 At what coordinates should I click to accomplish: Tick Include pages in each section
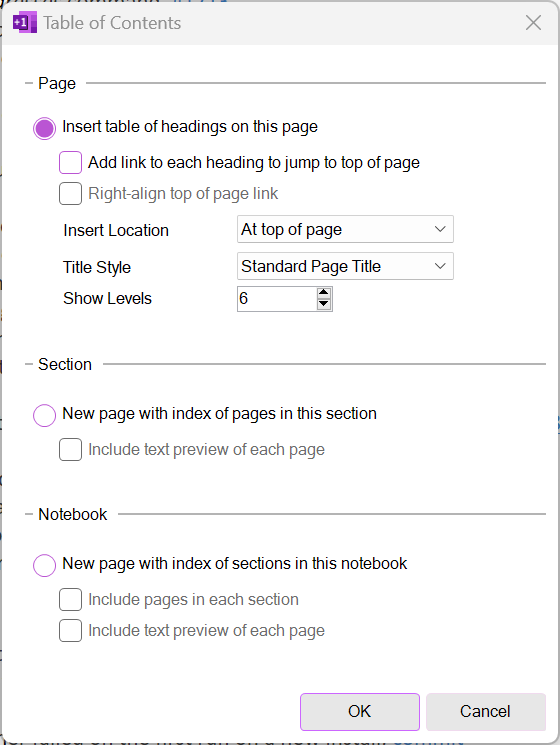[70, 600]
